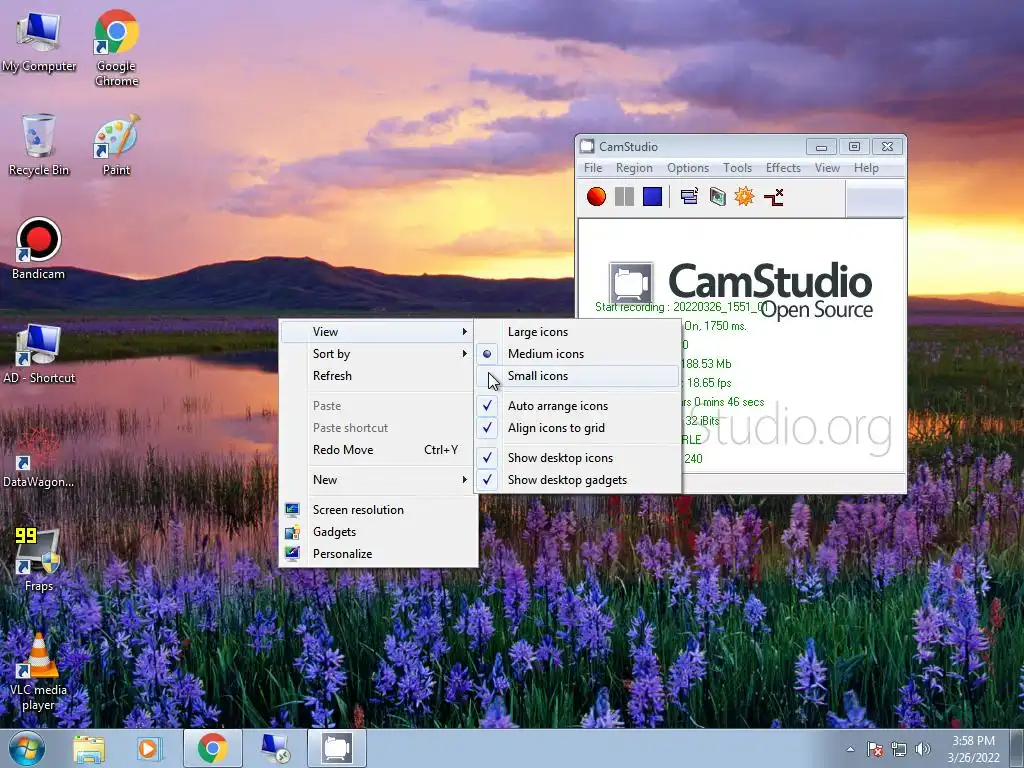Click the '188.53 Mb' value in CamStudio

pos(707,364)
